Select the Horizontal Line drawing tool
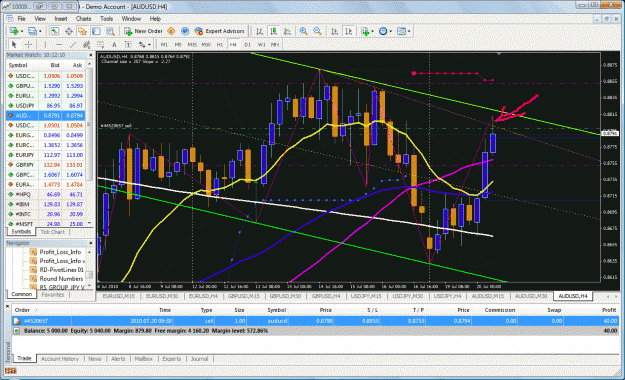625x380 pixels. pos(59,44)
